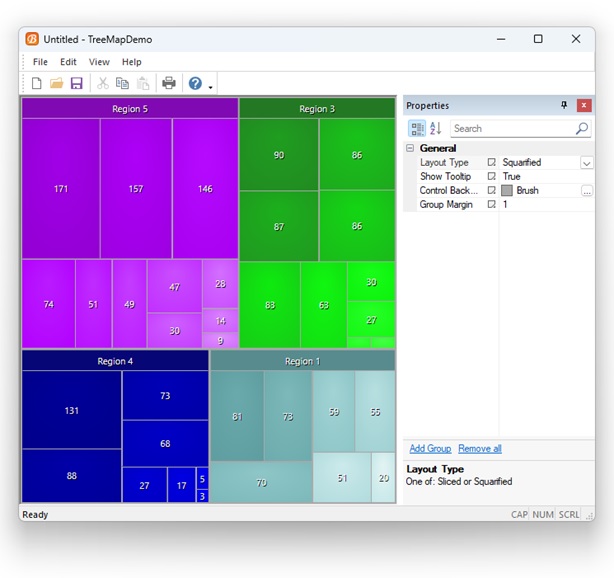Open the Brush editor ellipsis button
The image size is (614, 578).
587,191
